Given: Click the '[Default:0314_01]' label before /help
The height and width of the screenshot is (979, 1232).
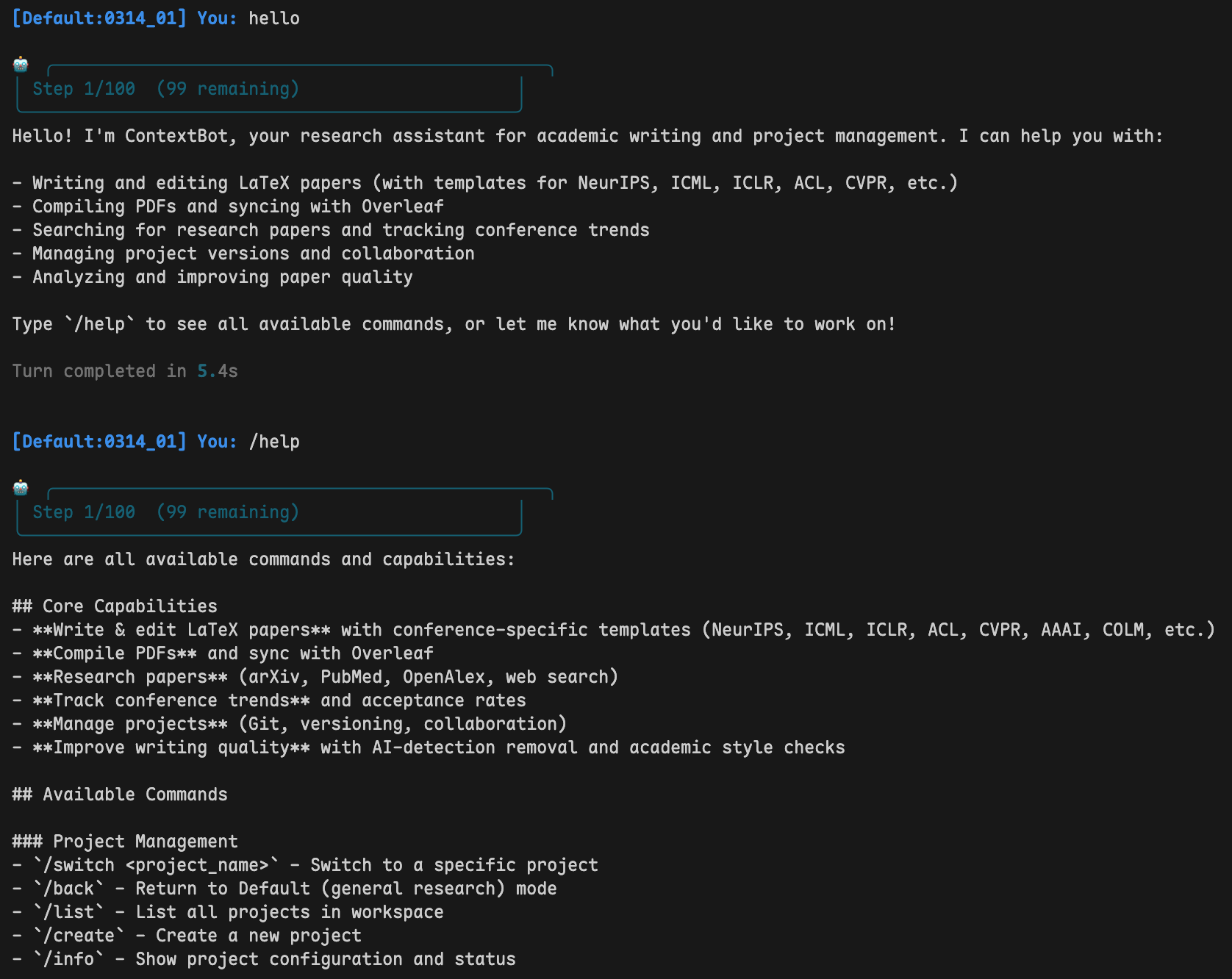Looking at the screenshot, I should 99,442.
